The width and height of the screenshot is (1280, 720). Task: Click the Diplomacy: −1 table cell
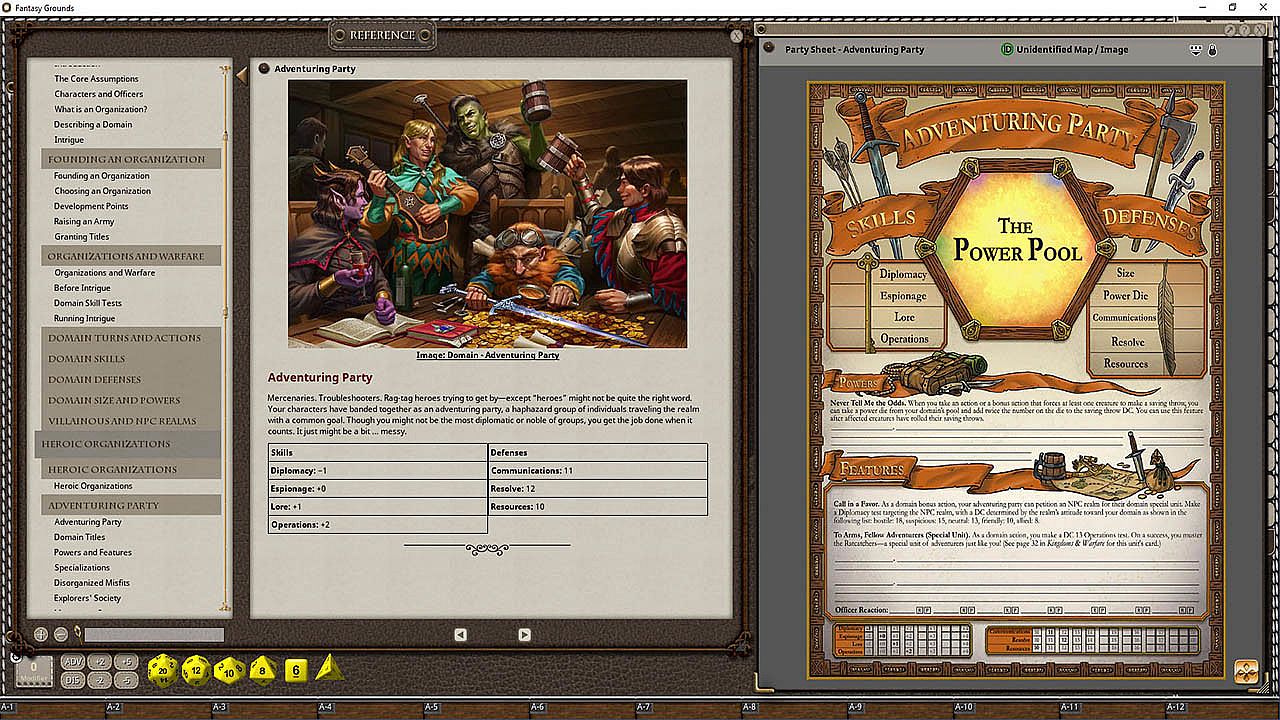pos(377,471)
